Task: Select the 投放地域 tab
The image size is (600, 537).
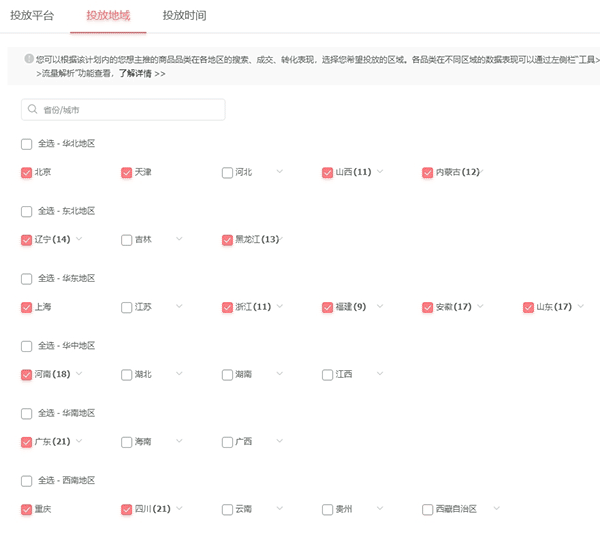Action: [108, 16]
